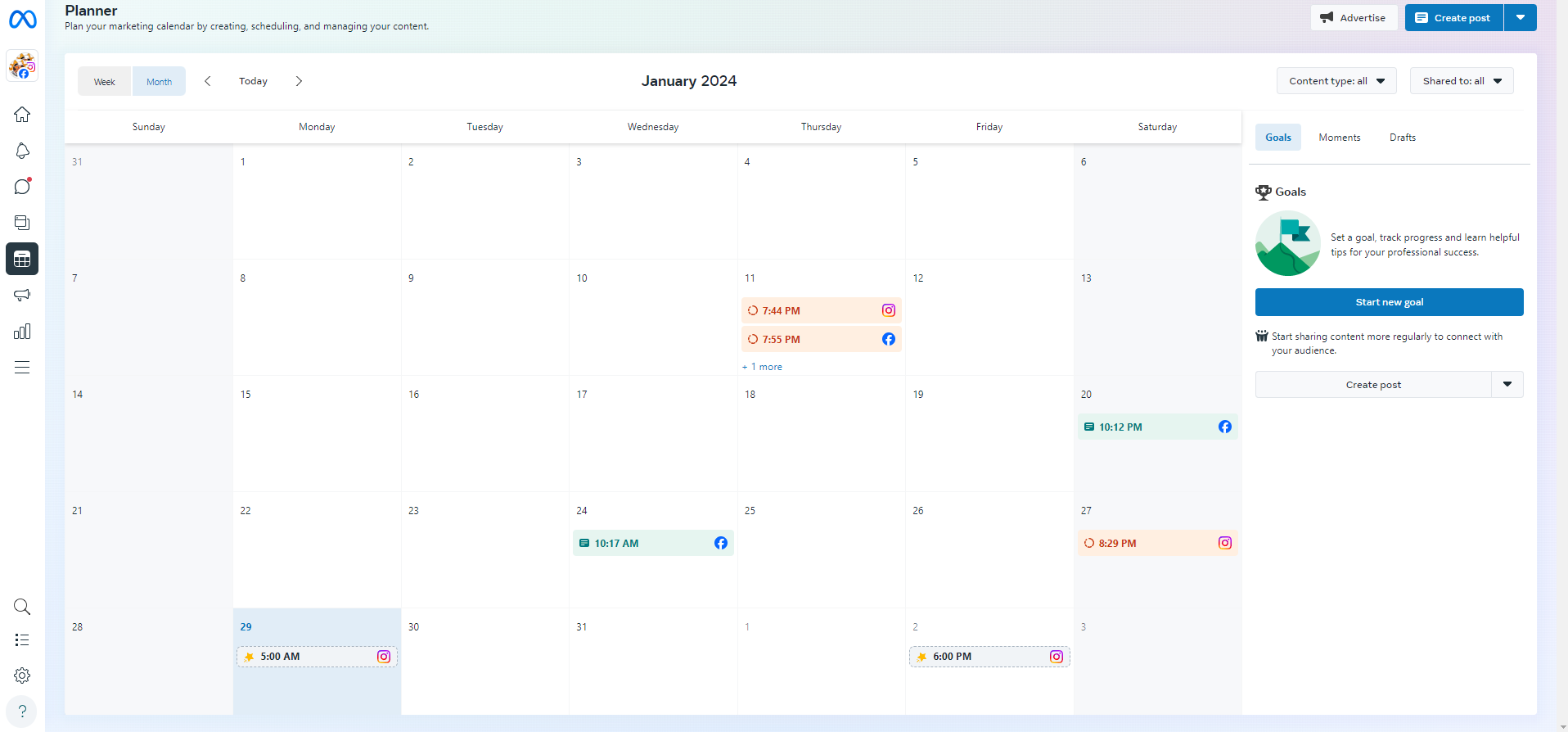Open the Content posts icon in sidebar
Viewport: 1568px width, 732px height.
click(x=22, y=223)
